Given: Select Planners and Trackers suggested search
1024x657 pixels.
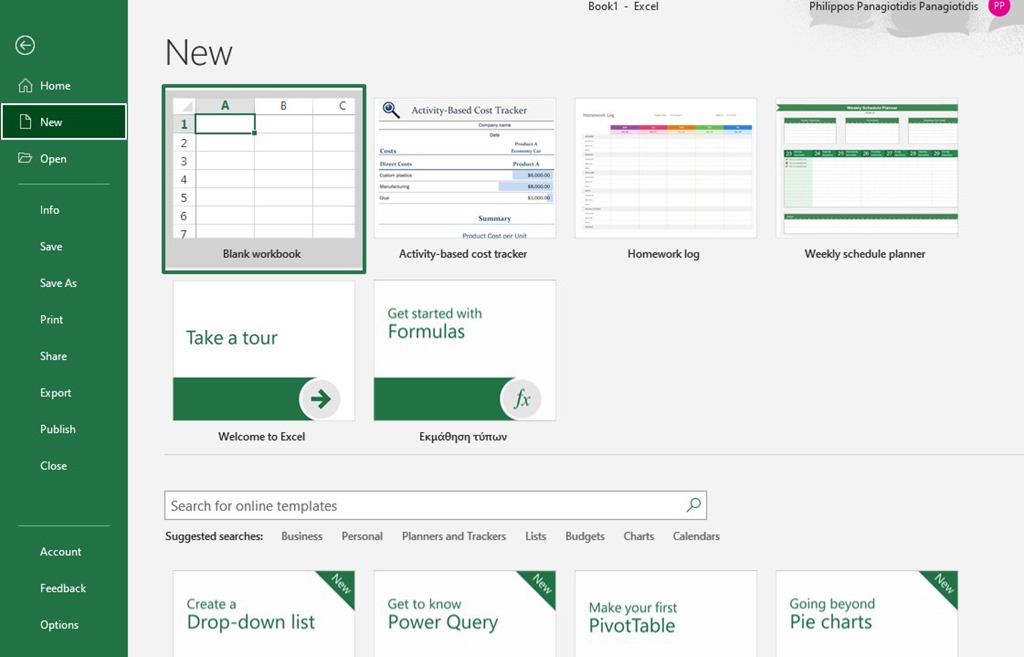Looking at the screenshot, I should tap(454, 536).
